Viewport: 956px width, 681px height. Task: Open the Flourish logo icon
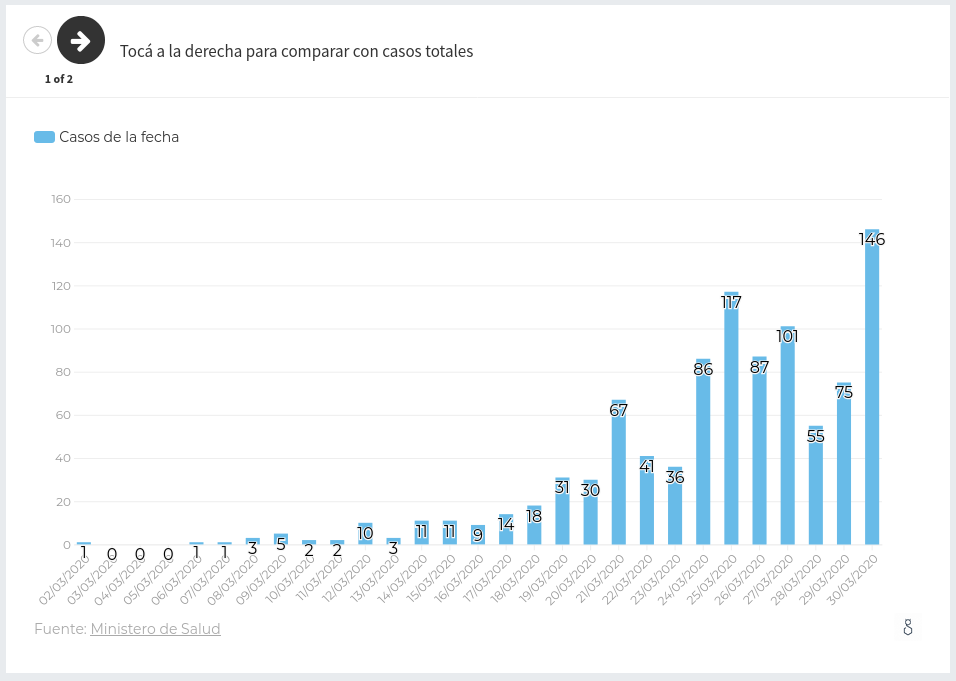coord(908,627)
